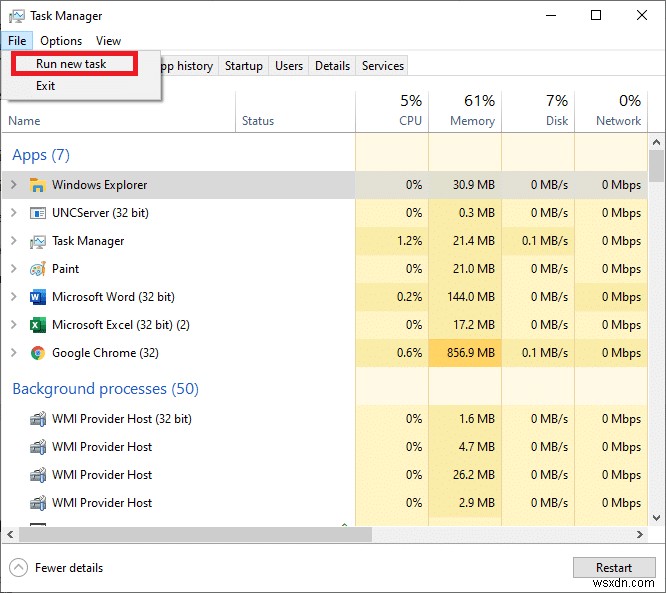Click the WMI Provider Host (32 bit) icon
This screenshot has width=666, height=593.
[37, 419]
